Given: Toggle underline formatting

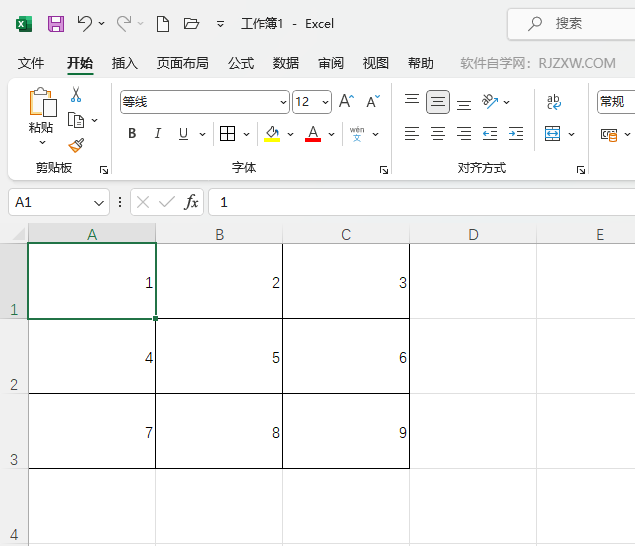Looking at the screenshot, I should point(183,133).
